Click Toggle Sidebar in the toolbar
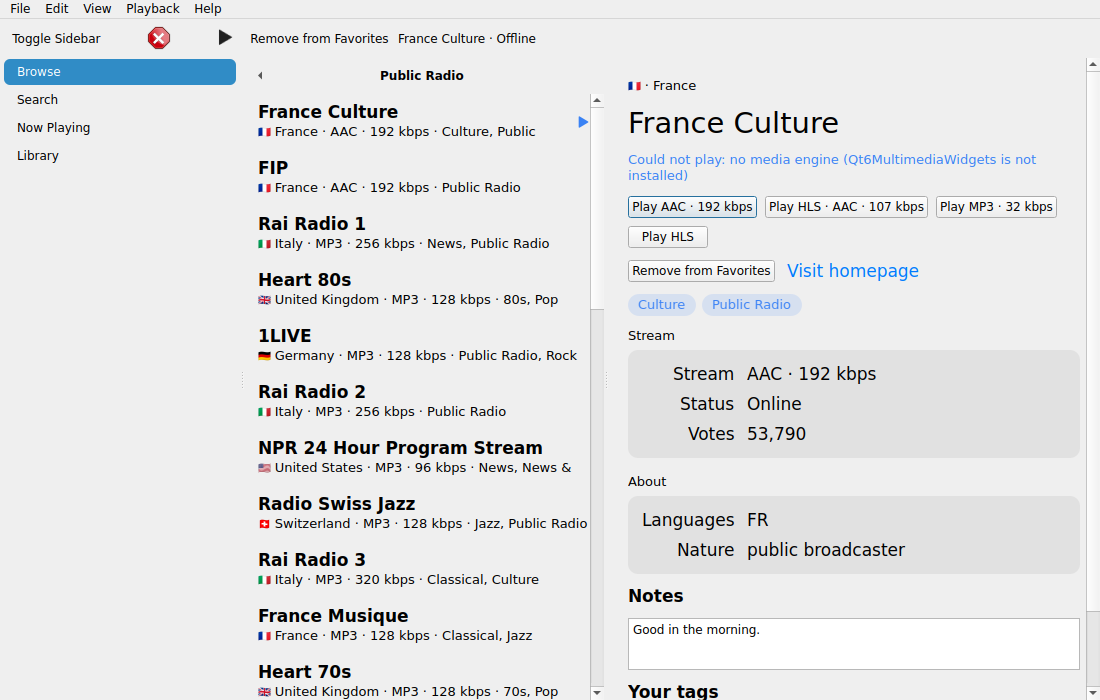The image size is (1100, 700). 56,39
